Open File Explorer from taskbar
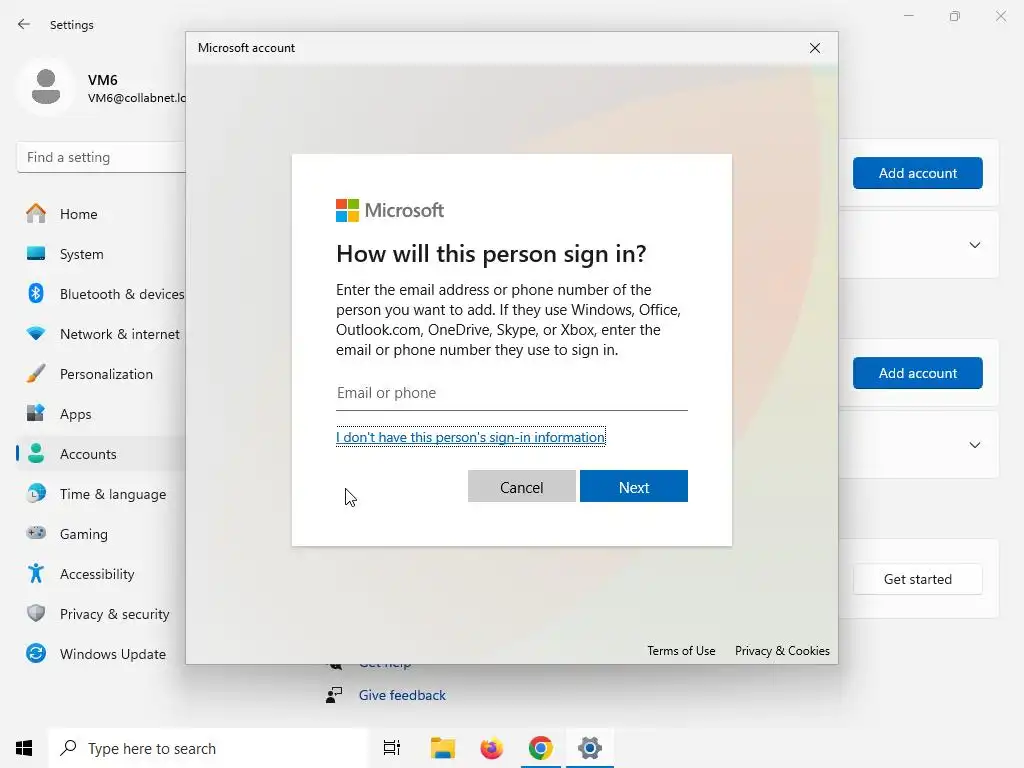The width and height of the screenshot is (1024, 768). 443,748
